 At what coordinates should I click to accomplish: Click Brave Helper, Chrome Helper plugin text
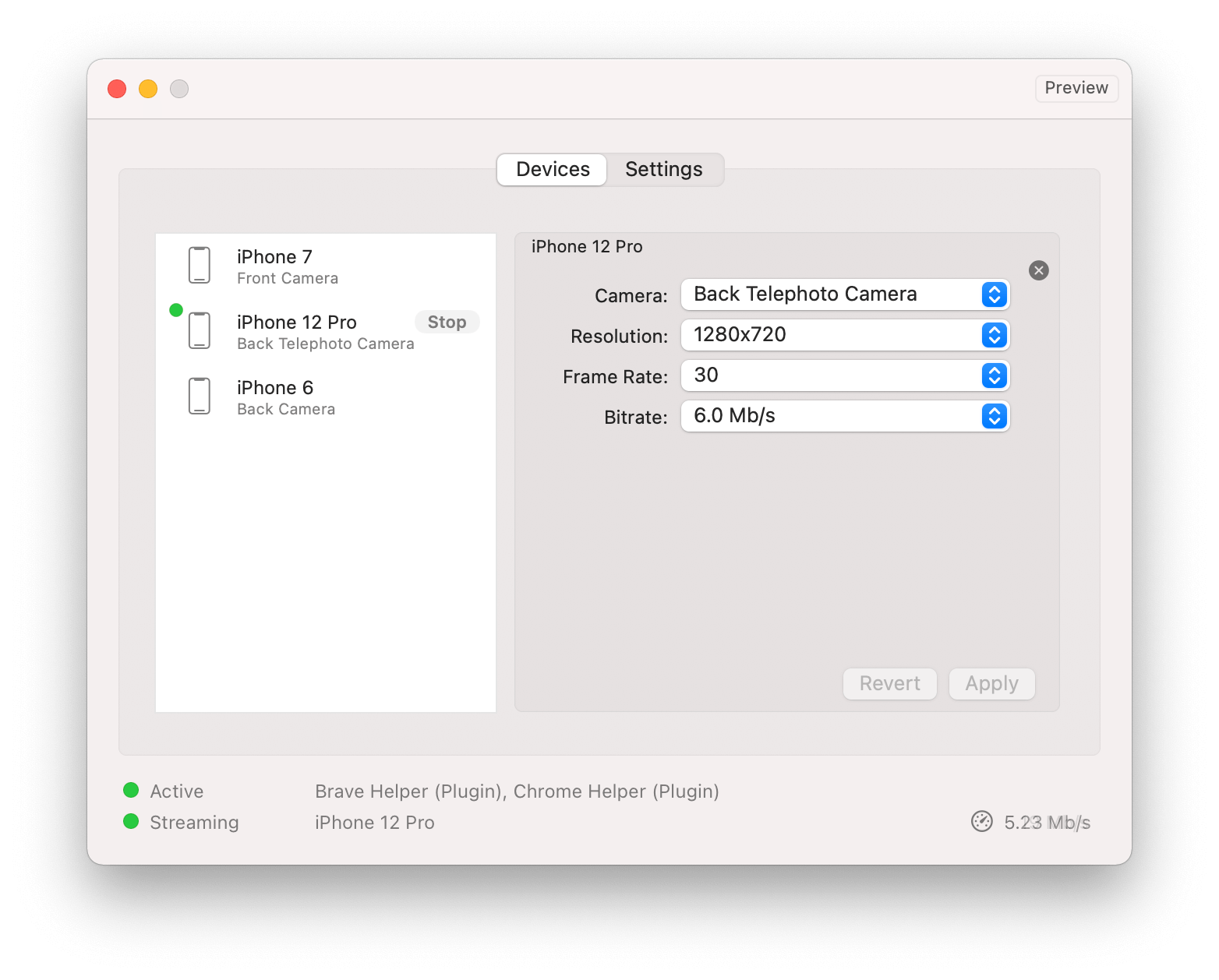[517, 791]
